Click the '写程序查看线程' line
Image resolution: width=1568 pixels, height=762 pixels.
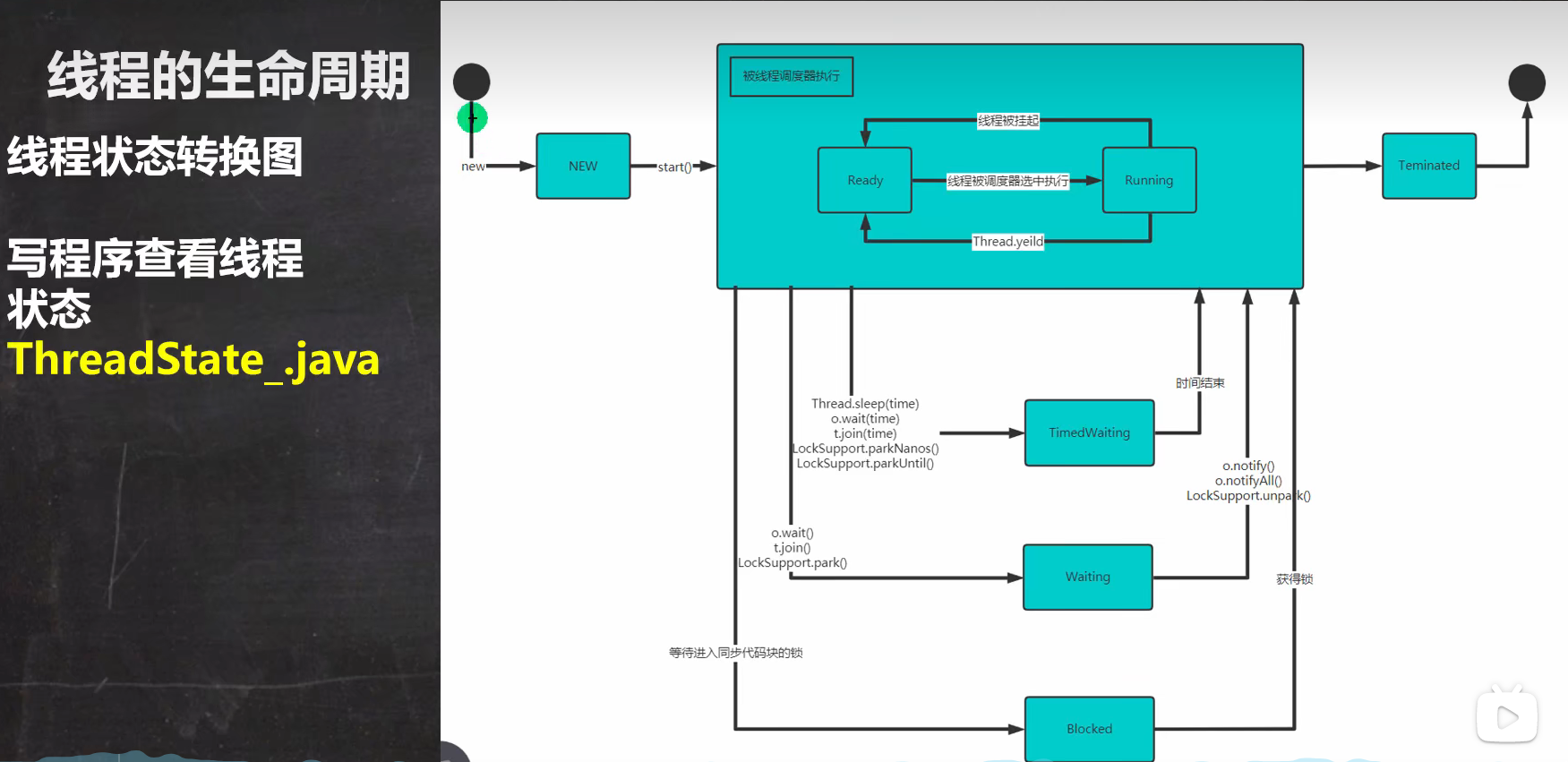(x=155, y=259)
